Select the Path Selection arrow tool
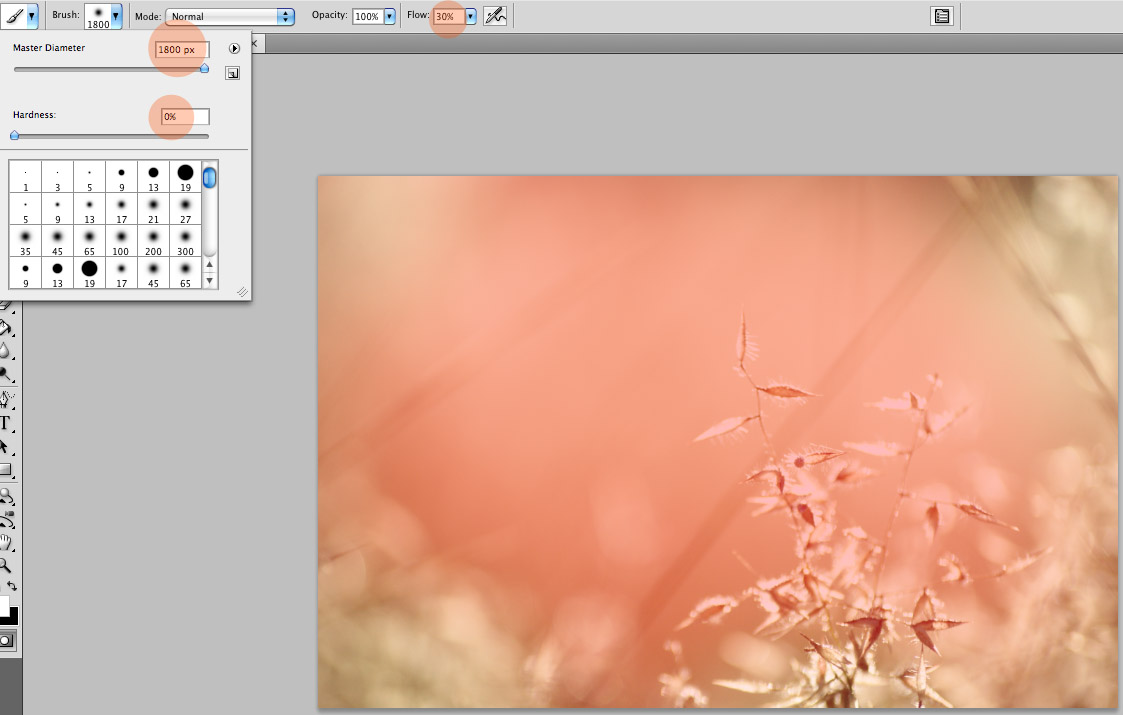Image resolution: width=1123 pixels, height=715 pixels. pos(5,446)
